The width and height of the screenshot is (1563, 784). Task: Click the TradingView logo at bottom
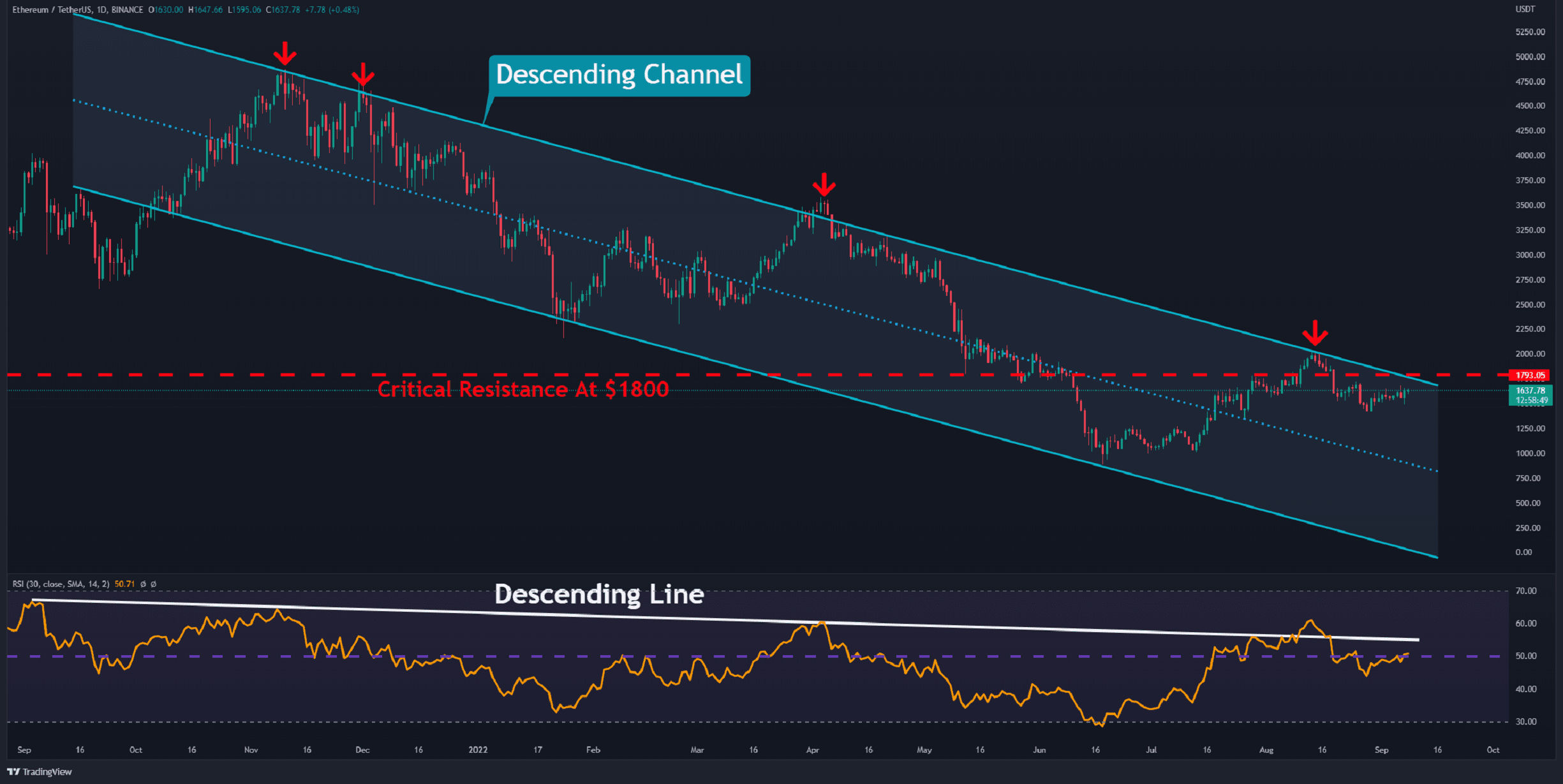tap(40, 772)
